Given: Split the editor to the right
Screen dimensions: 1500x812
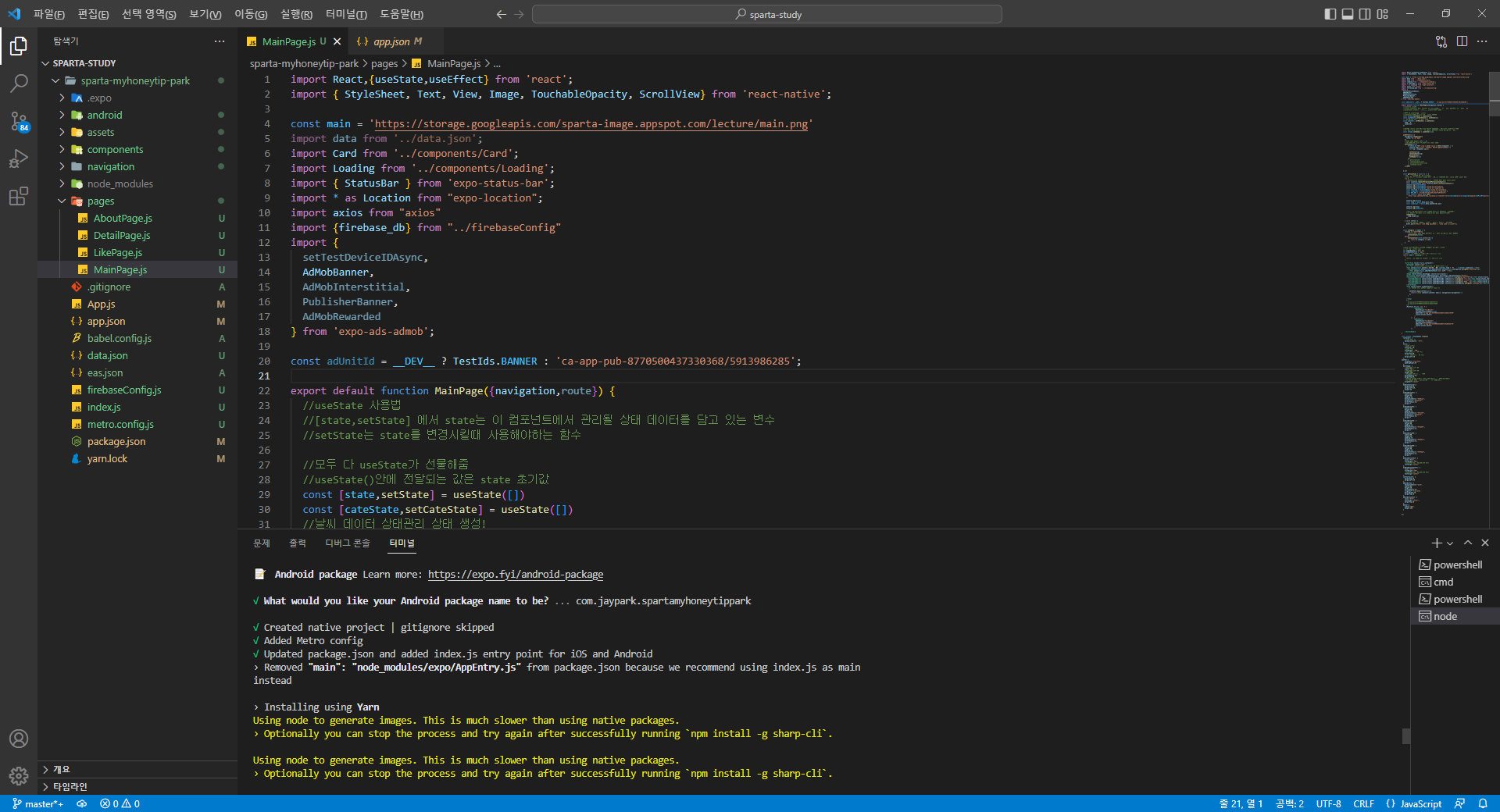Looking at the screenshot, I should click(1462, 41).
